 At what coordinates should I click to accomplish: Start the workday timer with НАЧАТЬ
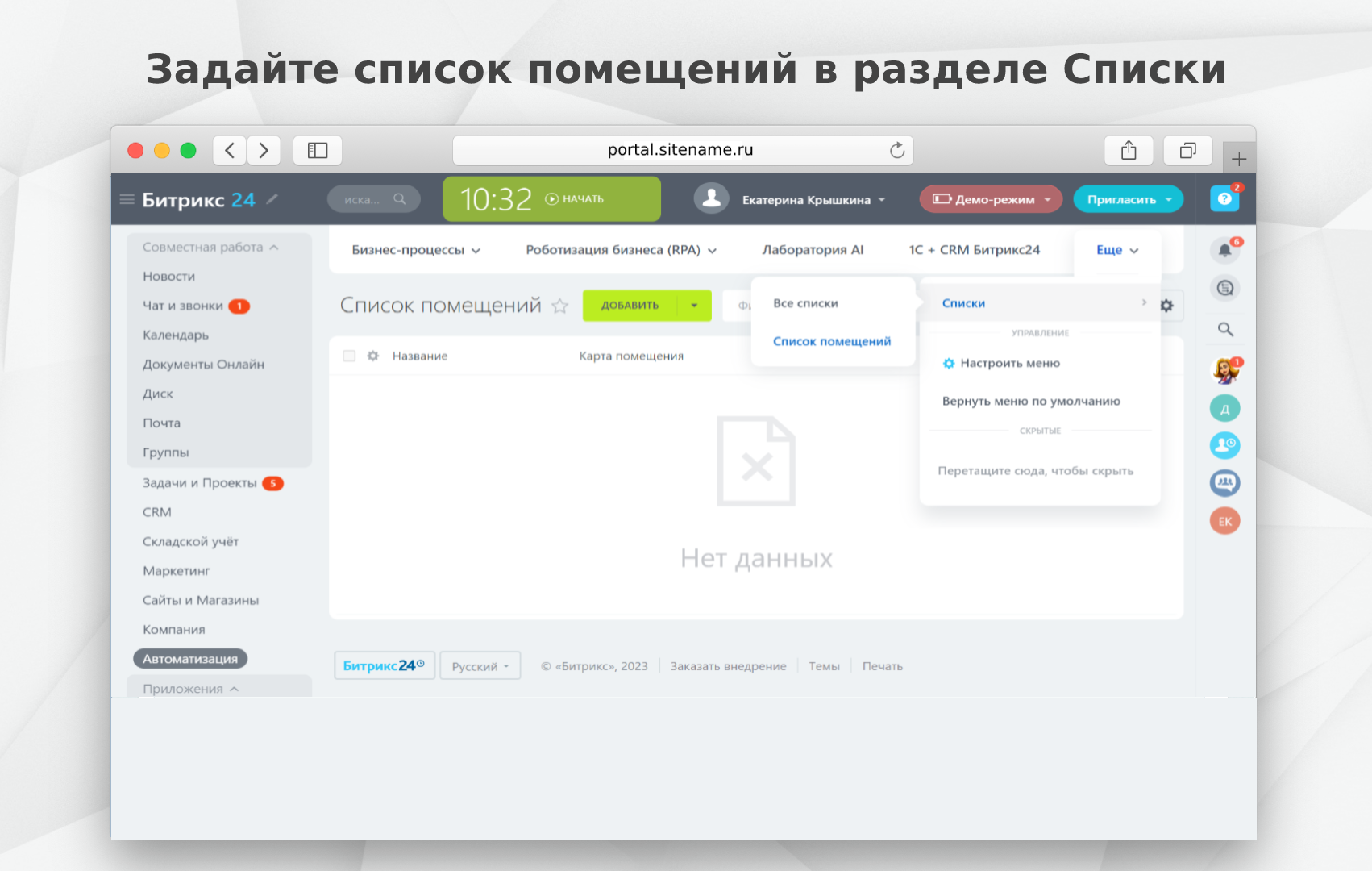tap(575, 199)
